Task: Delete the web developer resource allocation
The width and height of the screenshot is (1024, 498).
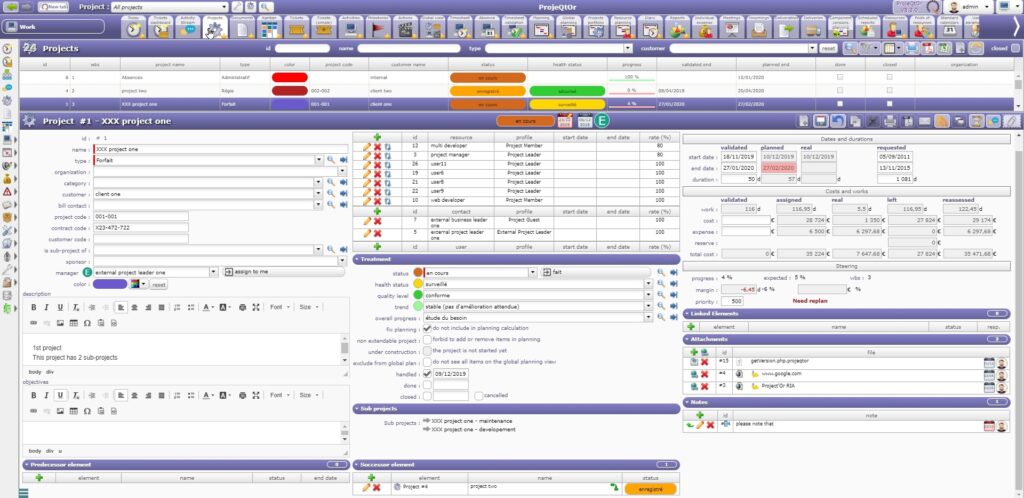Action: point(377,201)
